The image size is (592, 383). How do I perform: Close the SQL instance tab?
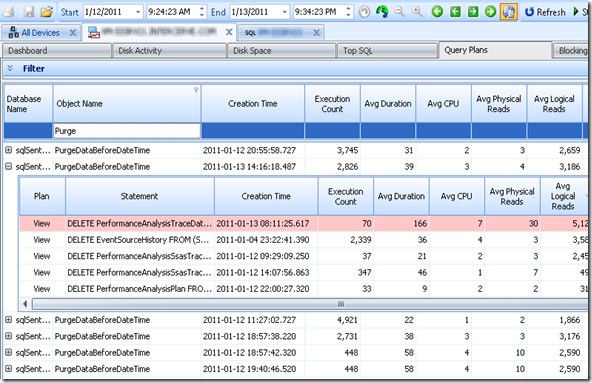pos(316,33)
